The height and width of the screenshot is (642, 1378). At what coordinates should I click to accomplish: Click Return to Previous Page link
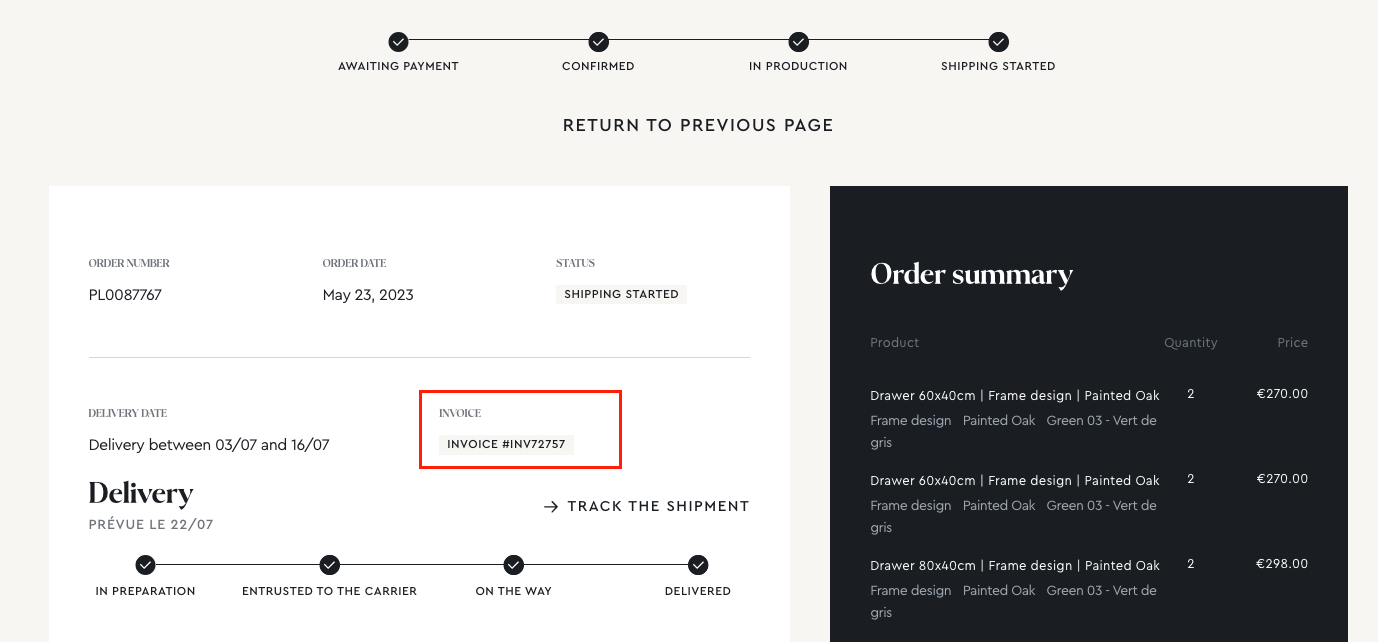[697, 125]
